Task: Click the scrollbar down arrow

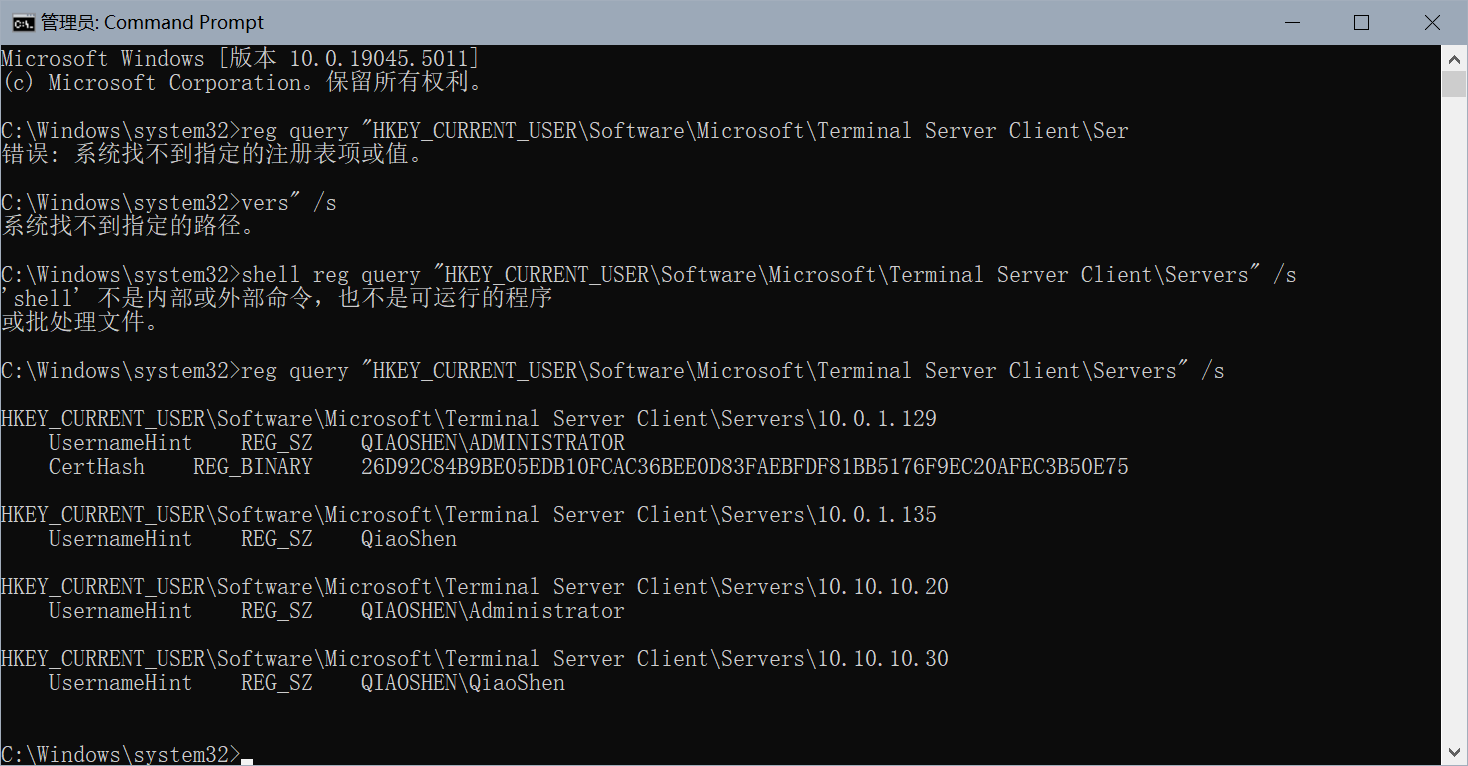Action: [1454, 752]
